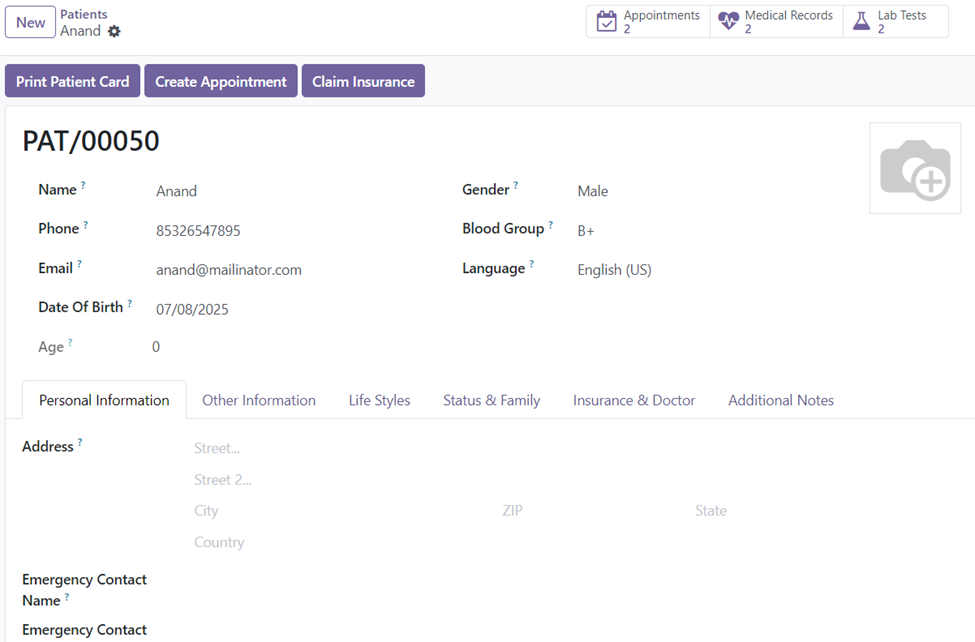Click the Print Patient Card button
The image size is (975, 642).
coord(72,81)
